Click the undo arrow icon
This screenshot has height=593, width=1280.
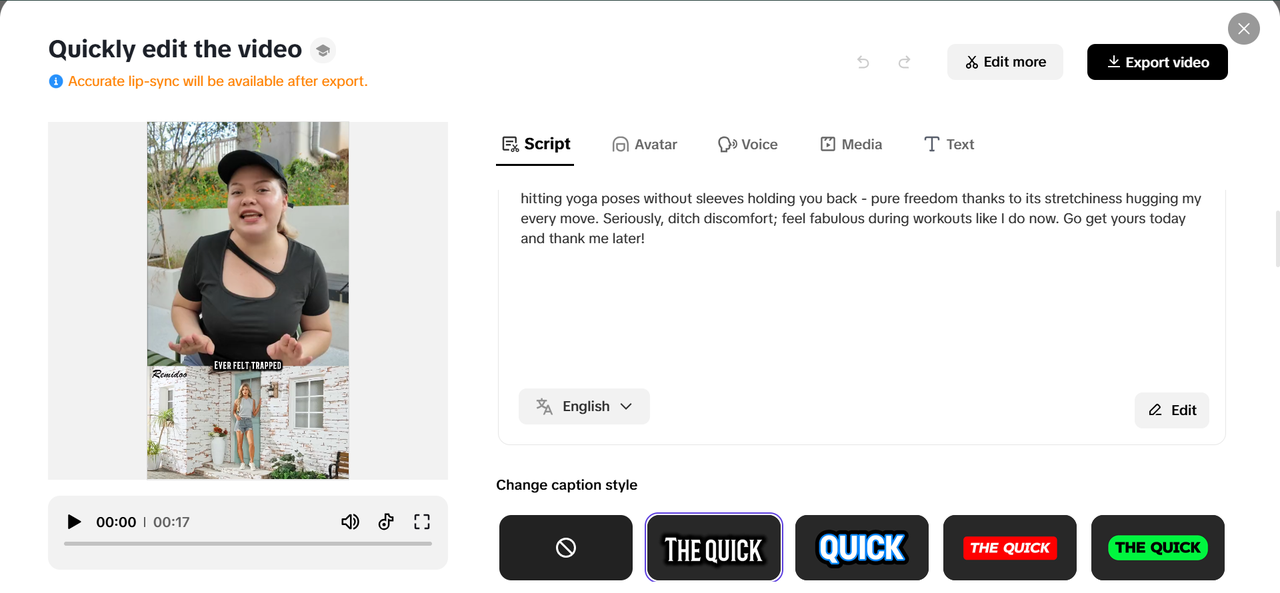pyautogui.click(x=863, y=62)
